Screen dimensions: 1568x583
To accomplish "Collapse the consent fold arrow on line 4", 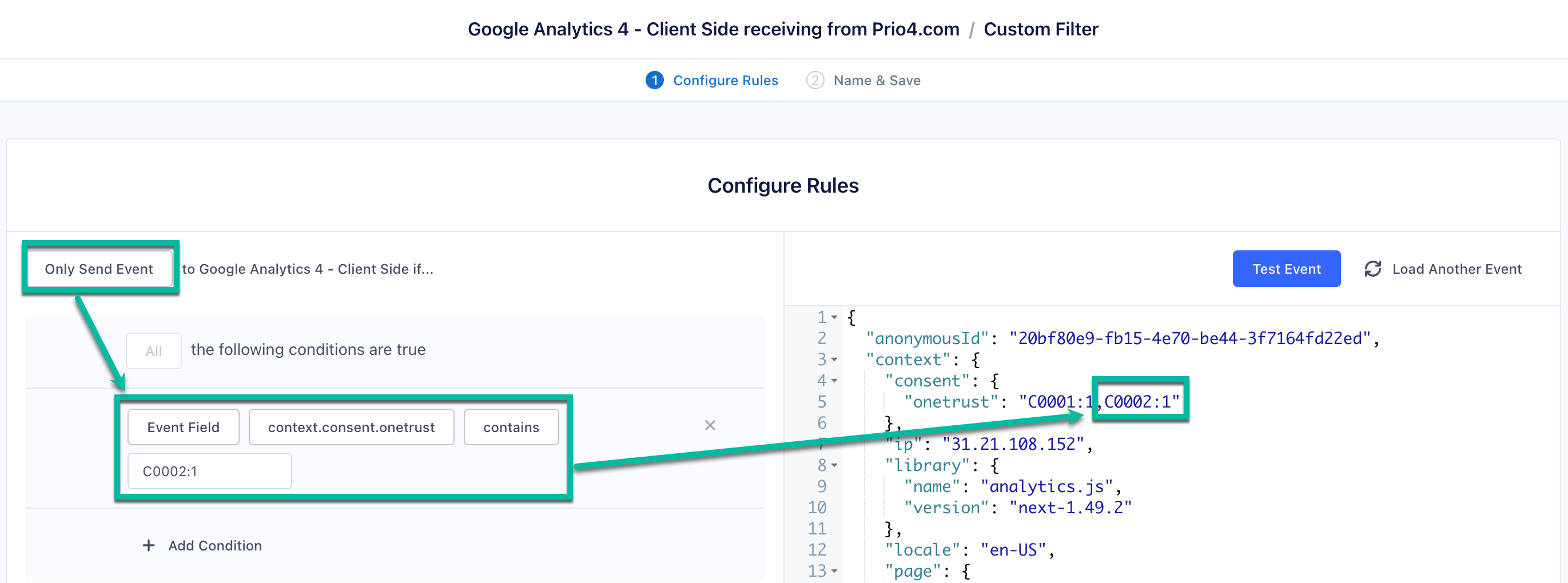I will pos(834,381).
